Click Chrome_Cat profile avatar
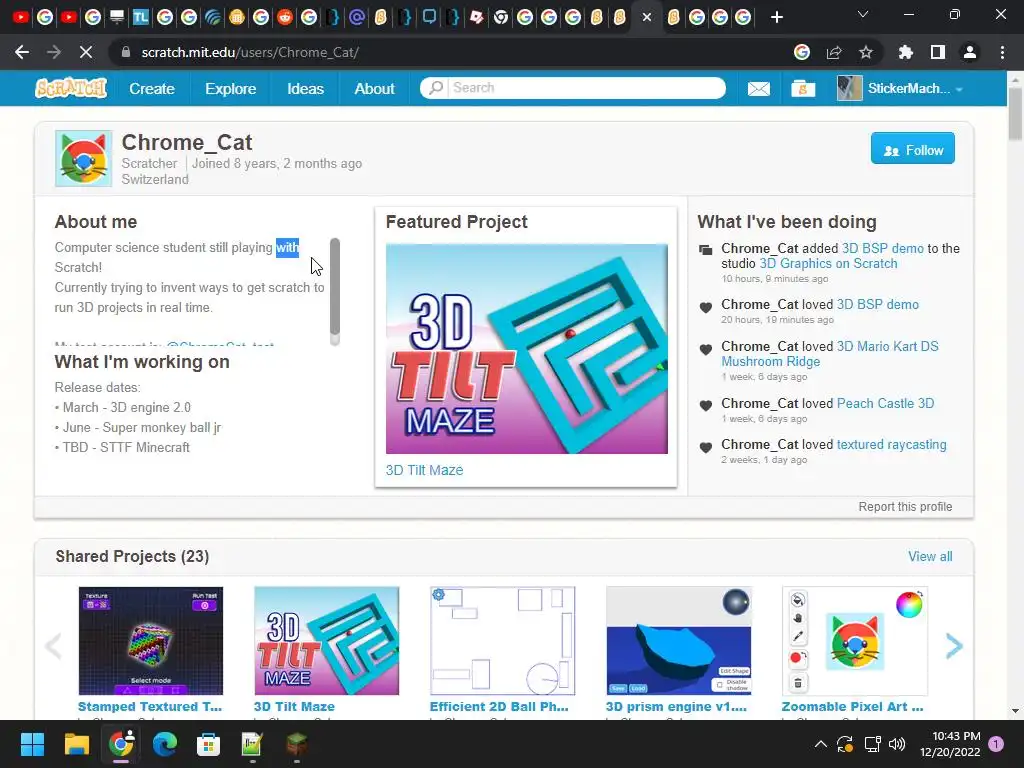The width and height of the screenshot is (1024, 768). 84,159
